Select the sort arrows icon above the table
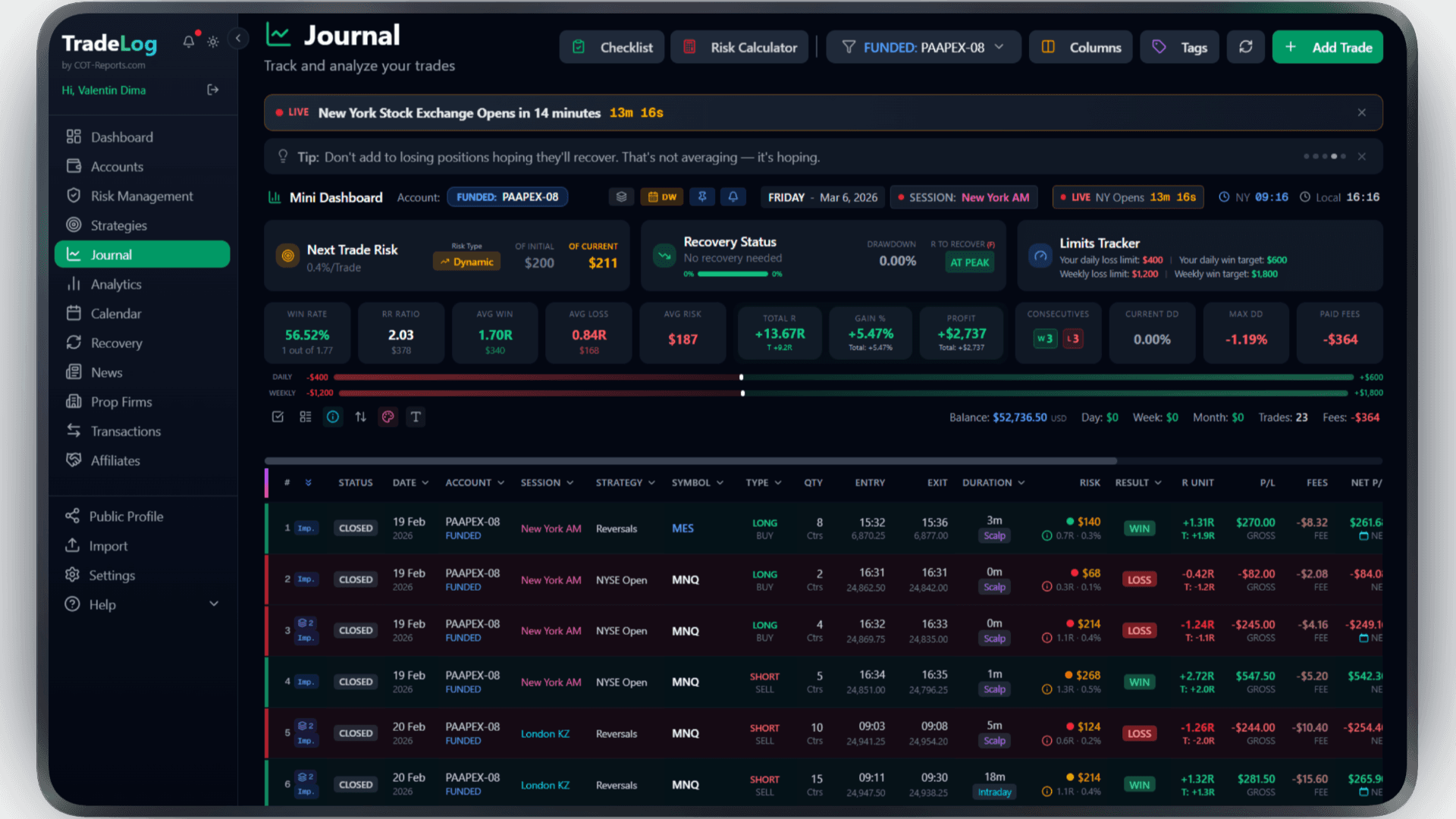Screen dimensions: 1456x819 [360, 416]
